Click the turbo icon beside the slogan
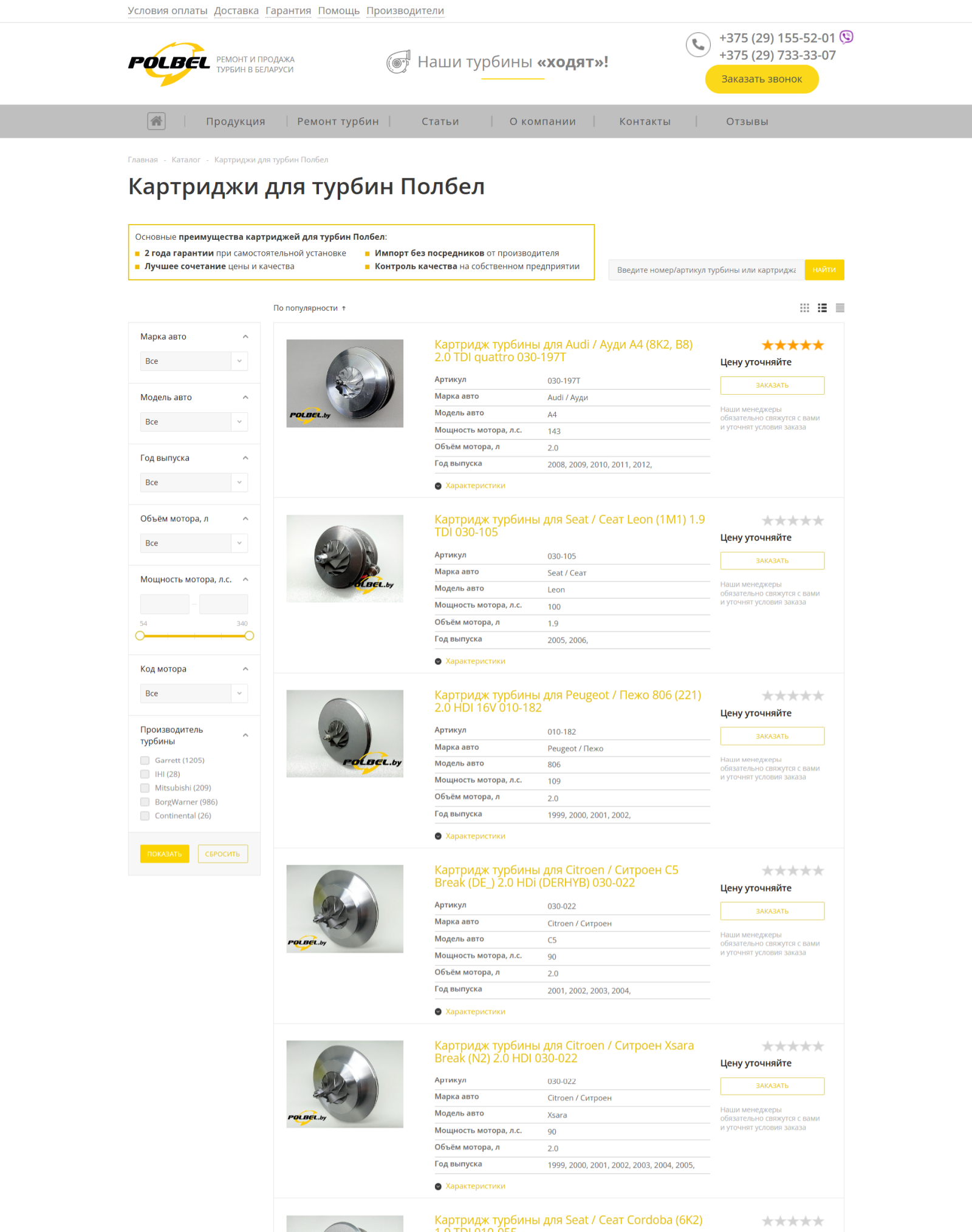972x1232 pixels. [399, 62]
